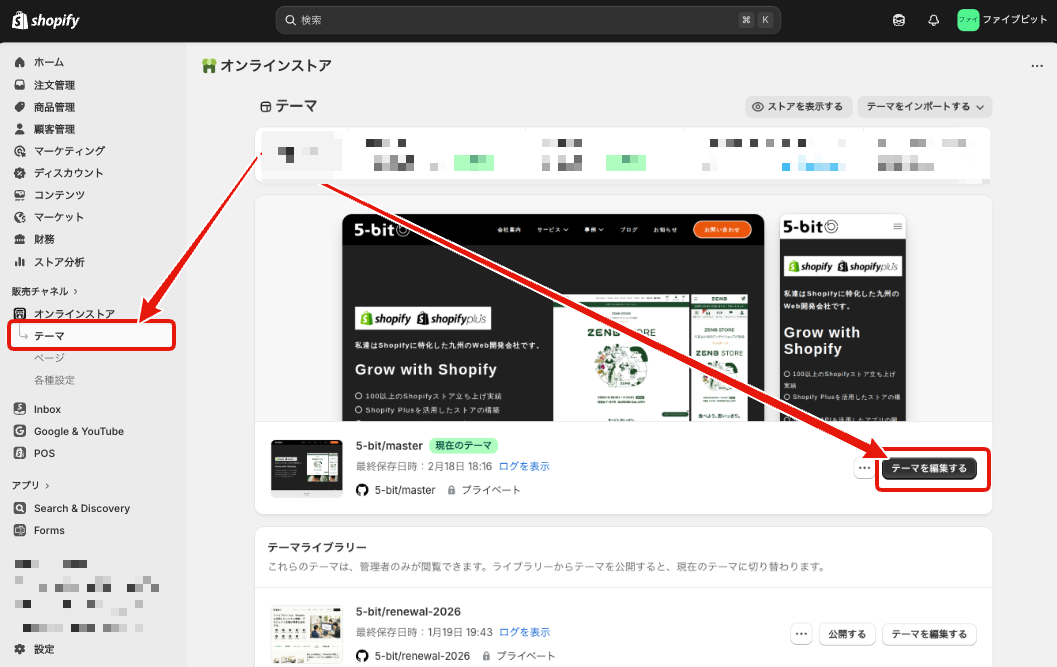
Task: Click the 財務 finances icon
Action: [x=20, y=238]
